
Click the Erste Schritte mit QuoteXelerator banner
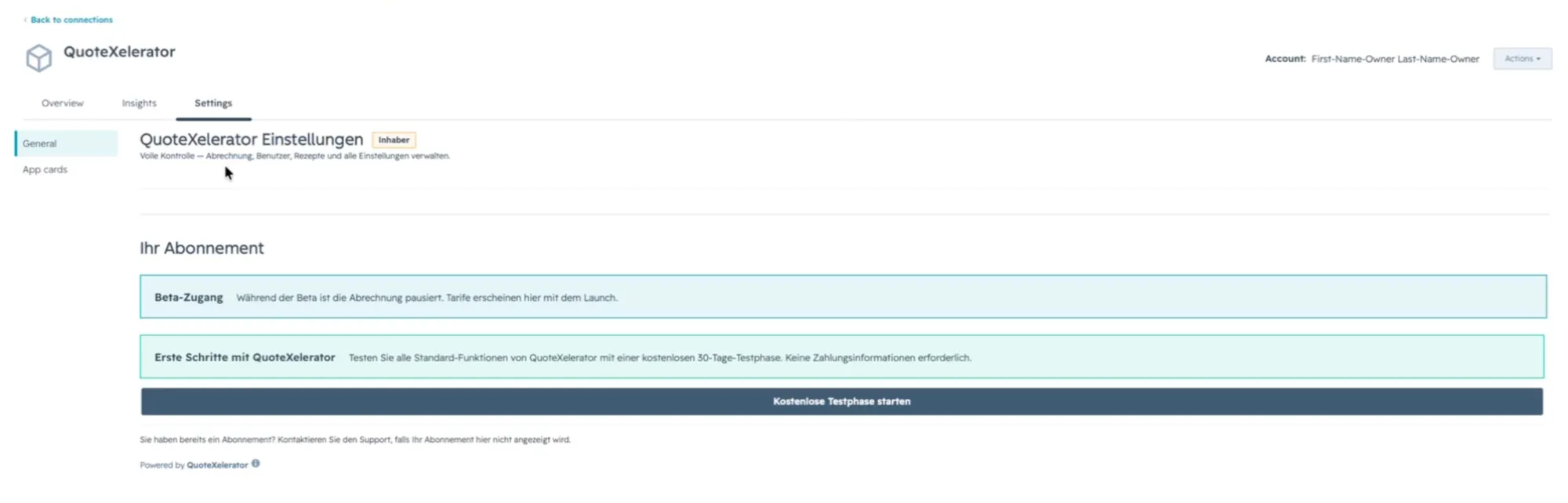842,357
